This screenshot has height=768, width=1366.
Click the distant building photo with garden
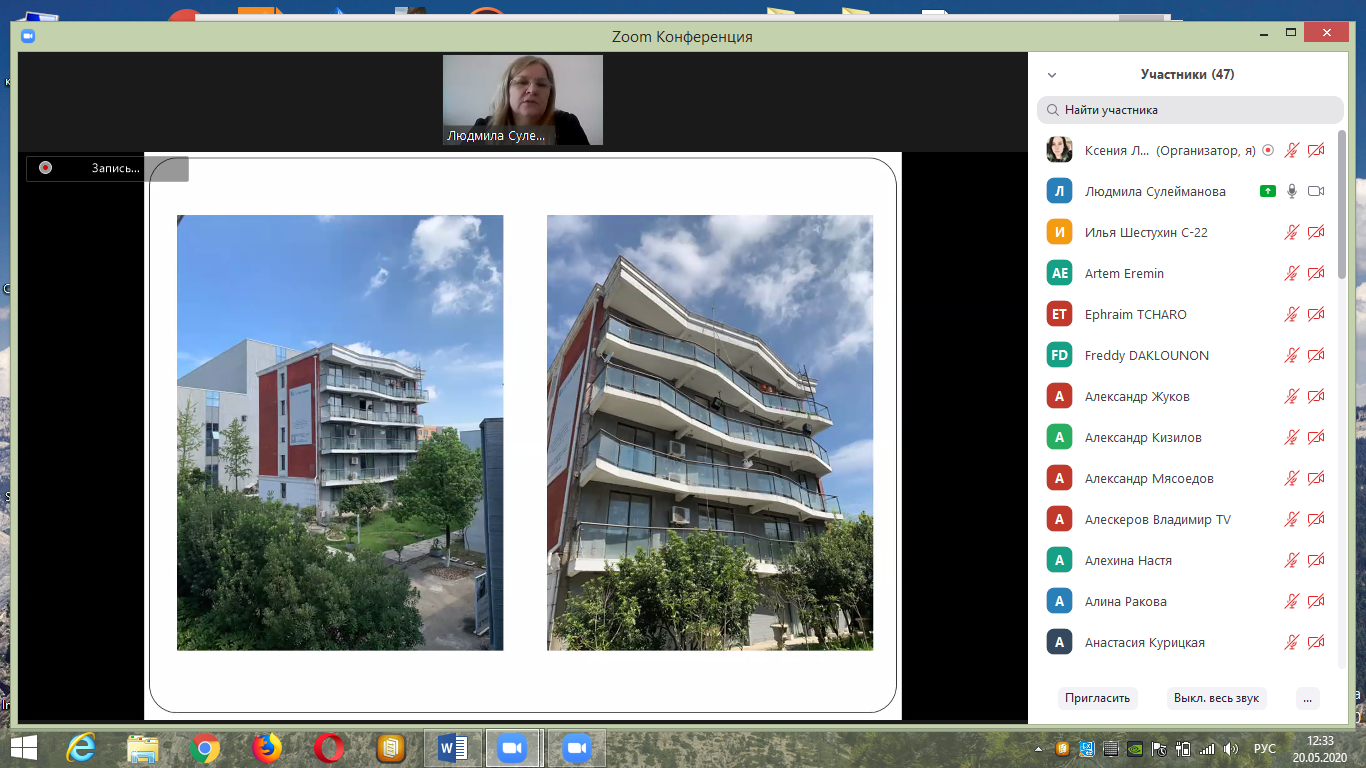click(x=340, y=432)
